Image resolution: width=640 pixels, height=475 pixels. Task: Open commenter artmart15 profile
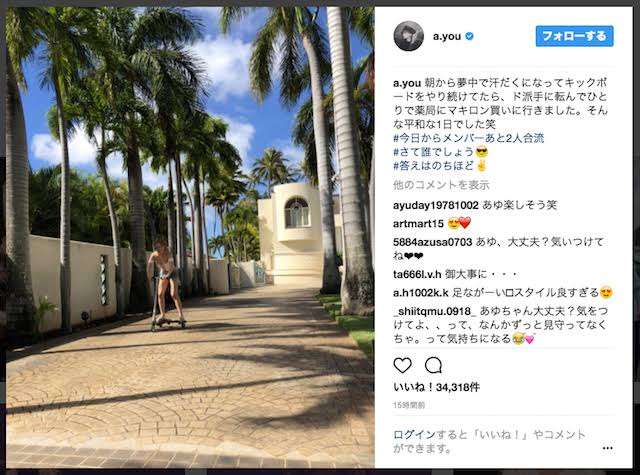(418, 224)
